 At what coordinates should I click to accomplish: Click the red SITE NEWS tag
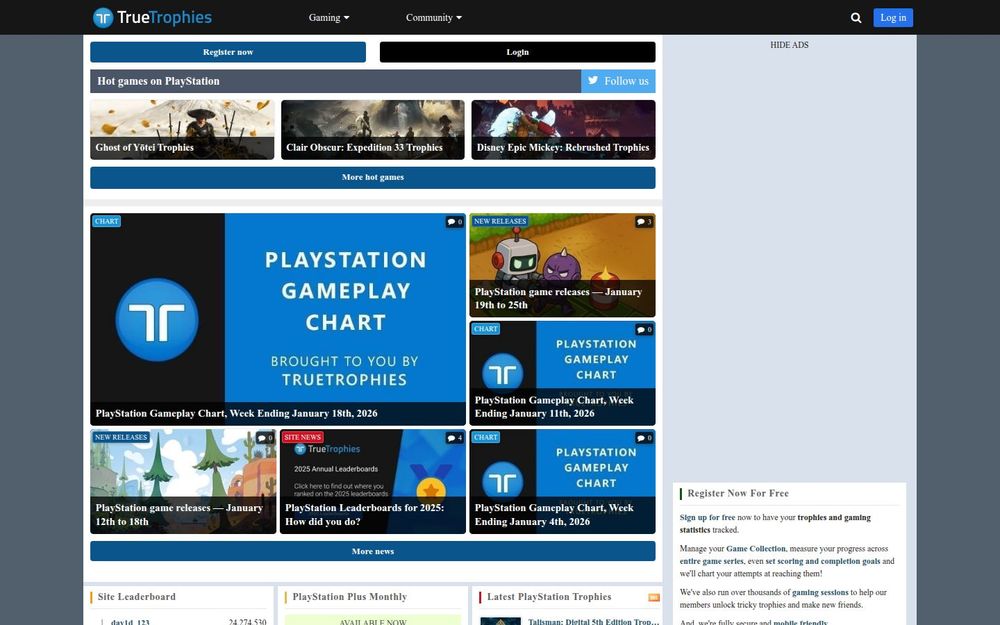[303, 438]
